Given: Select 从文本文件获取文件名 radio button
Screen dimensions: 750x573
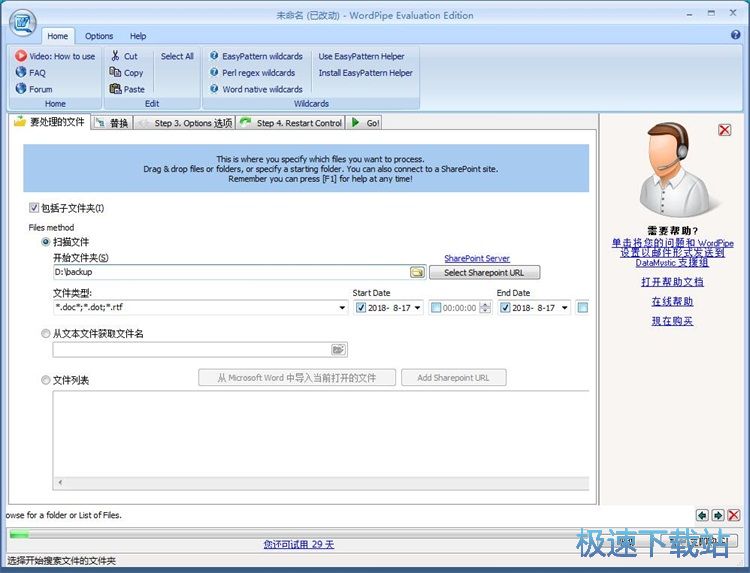Looking at the screenshot, I should pyautogui.click(x=45, y=333).
